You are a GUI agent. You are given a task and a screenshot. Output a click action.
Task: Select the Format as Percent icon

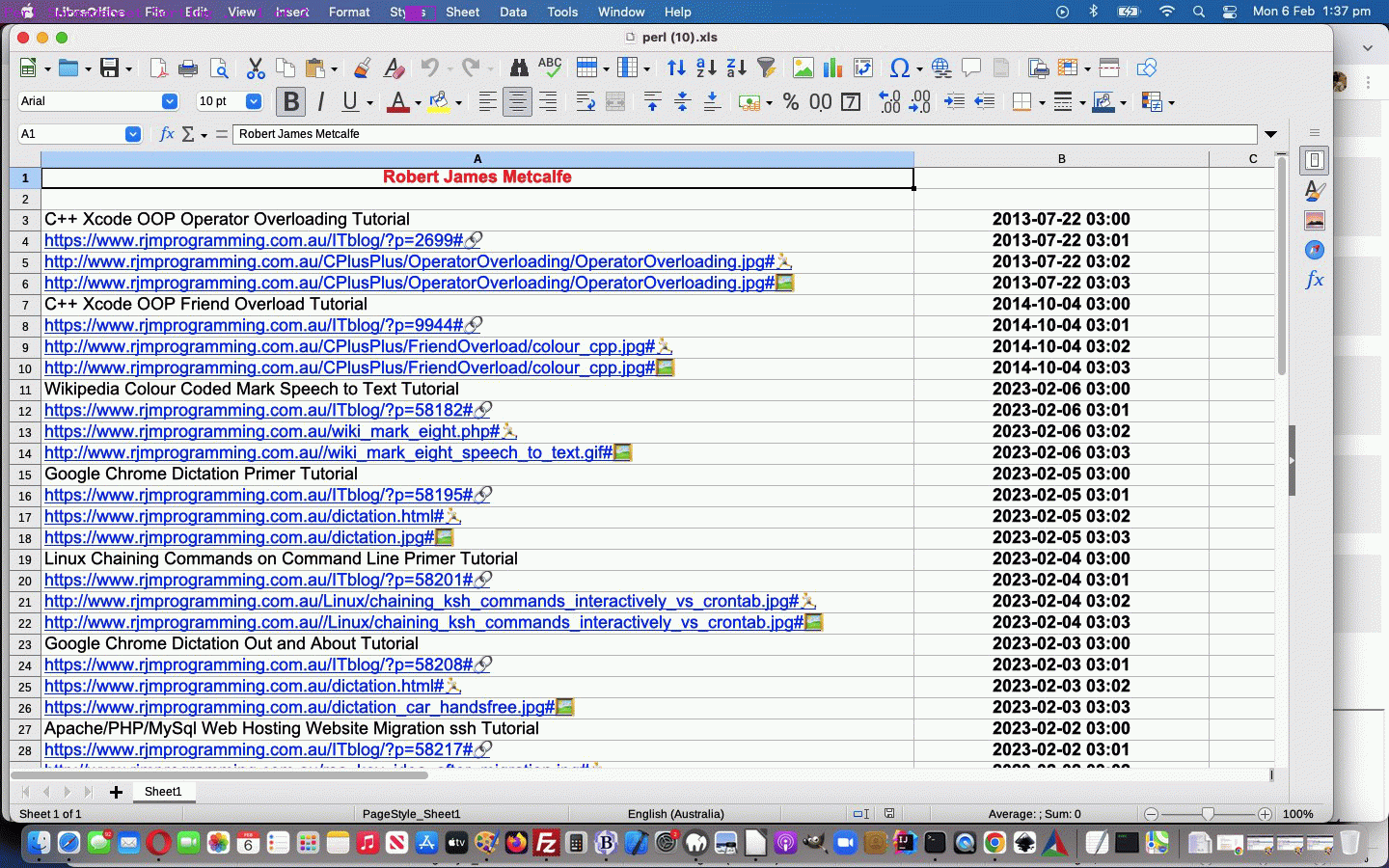pyautogui.click(x=790, y=101)
